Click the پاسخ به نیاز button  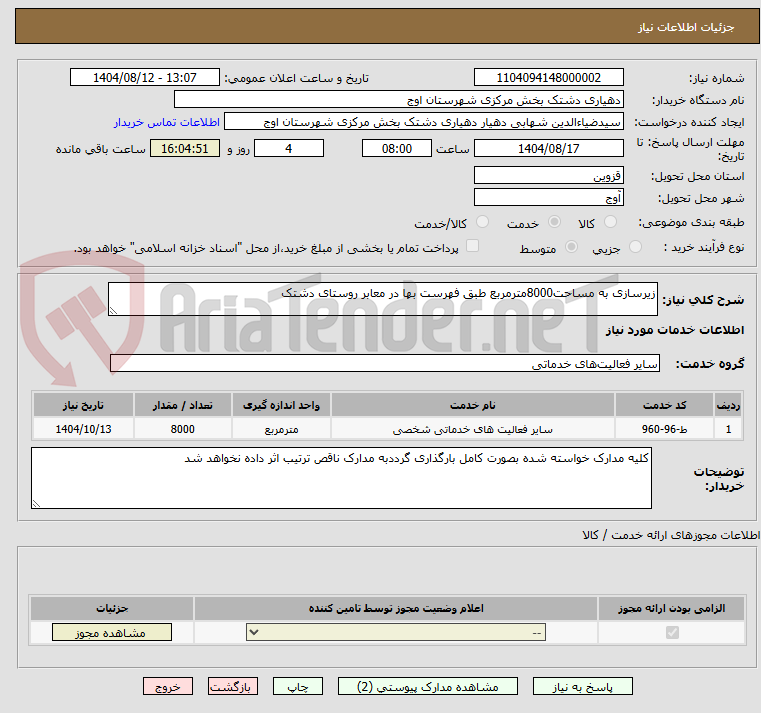[582, 687]
